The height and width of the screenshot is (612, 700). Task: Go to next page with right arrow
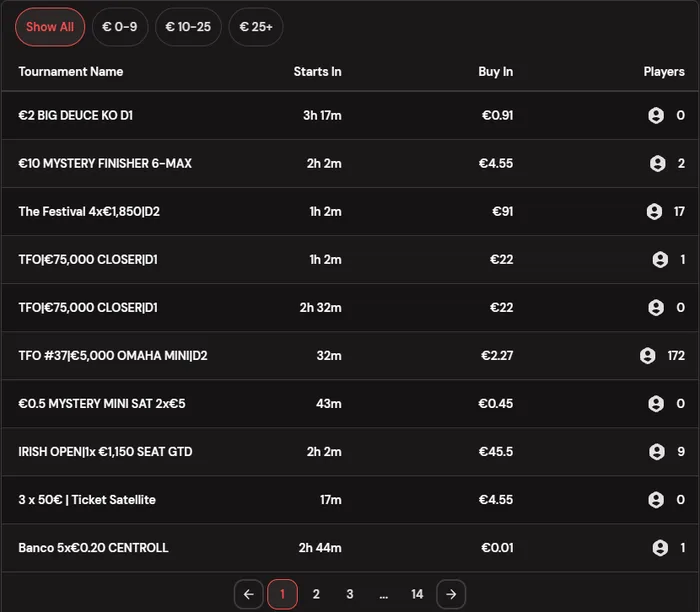[x=451, y=594]
